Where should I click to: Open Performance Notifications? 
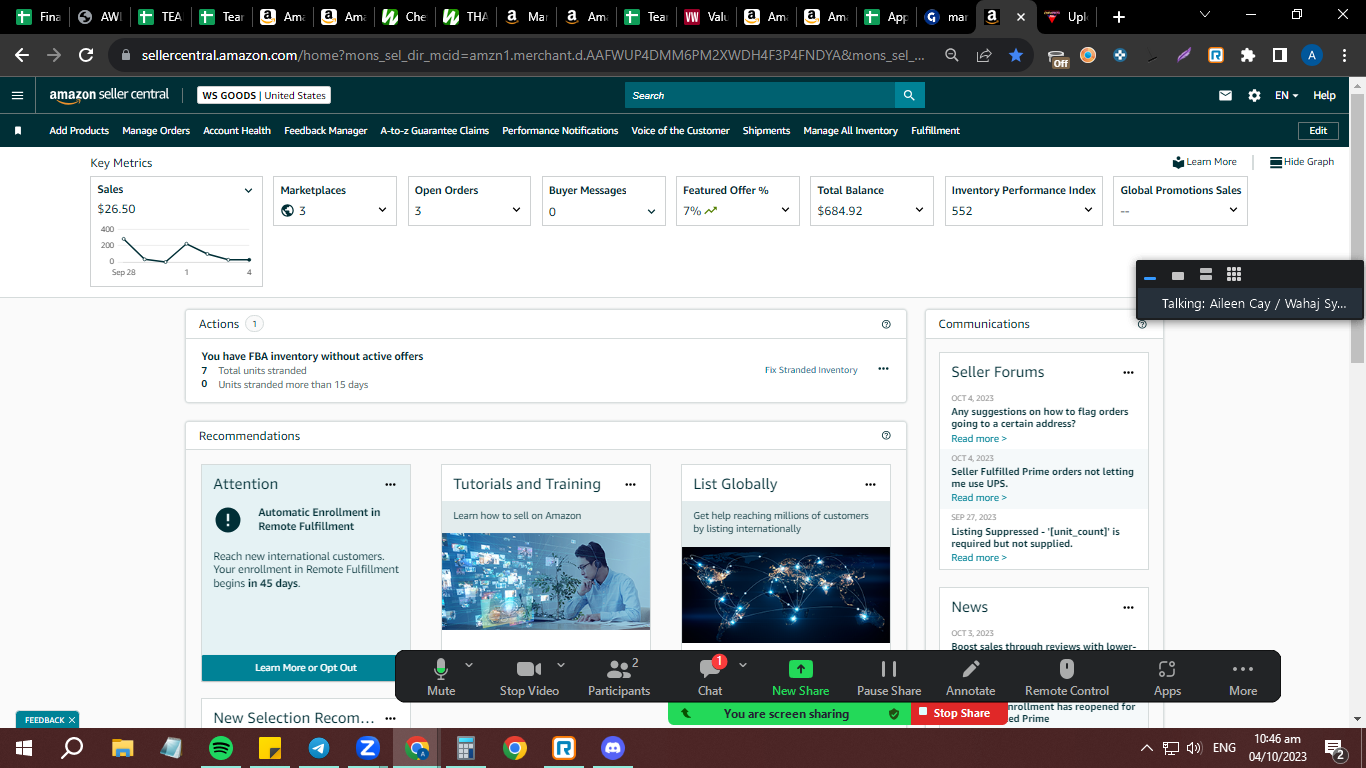click(560, 131)
